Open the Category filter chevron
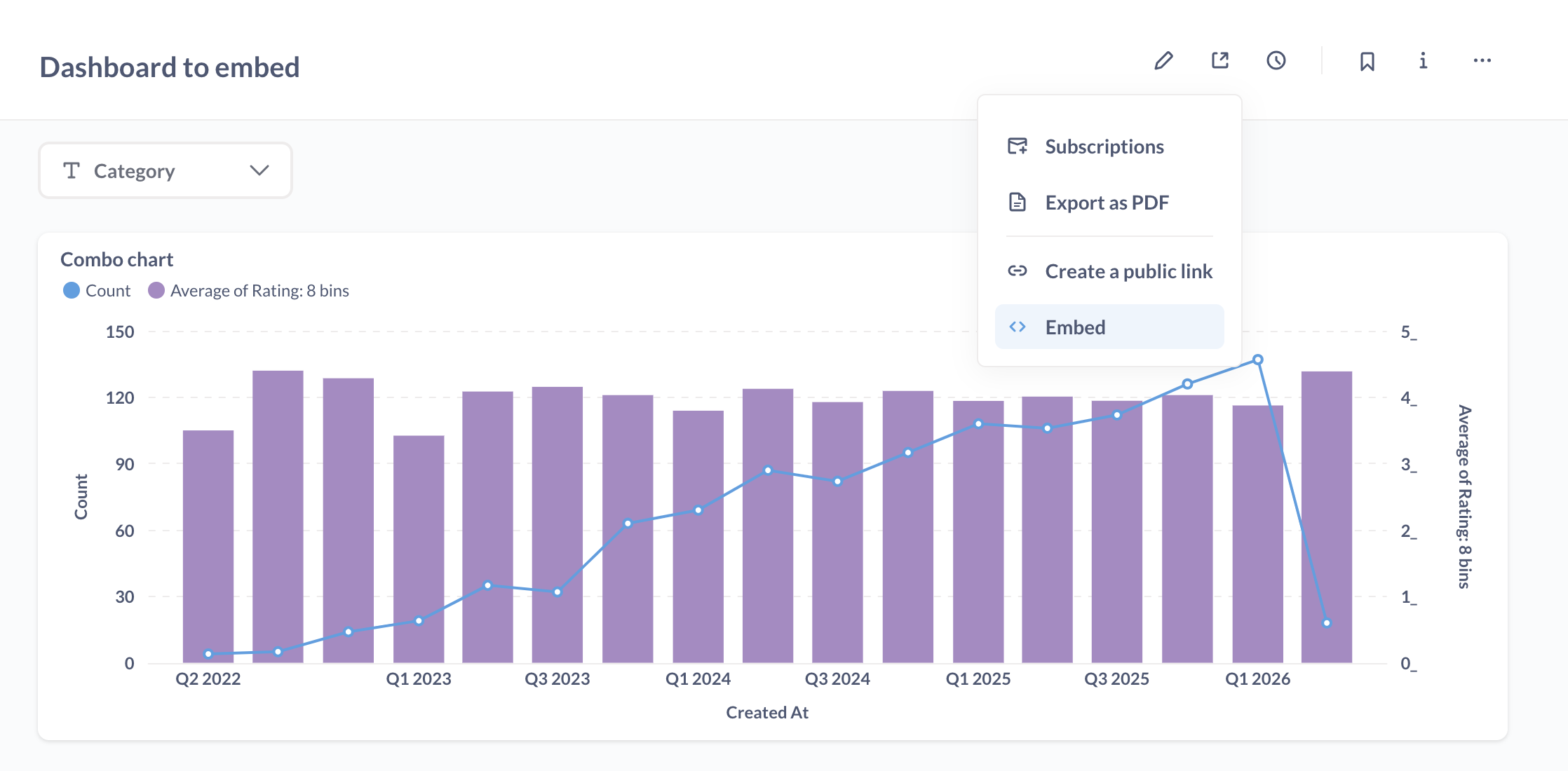 259,170
